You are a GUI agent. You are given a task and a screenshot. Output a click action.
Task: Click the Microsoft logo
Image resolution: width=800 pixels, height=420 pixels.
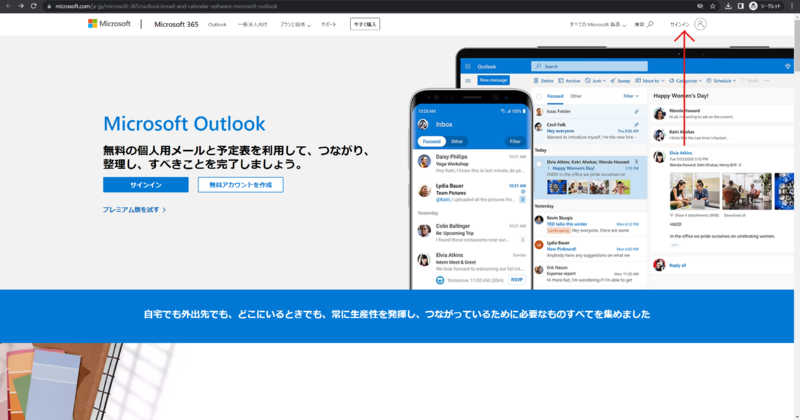coord(109,23)
